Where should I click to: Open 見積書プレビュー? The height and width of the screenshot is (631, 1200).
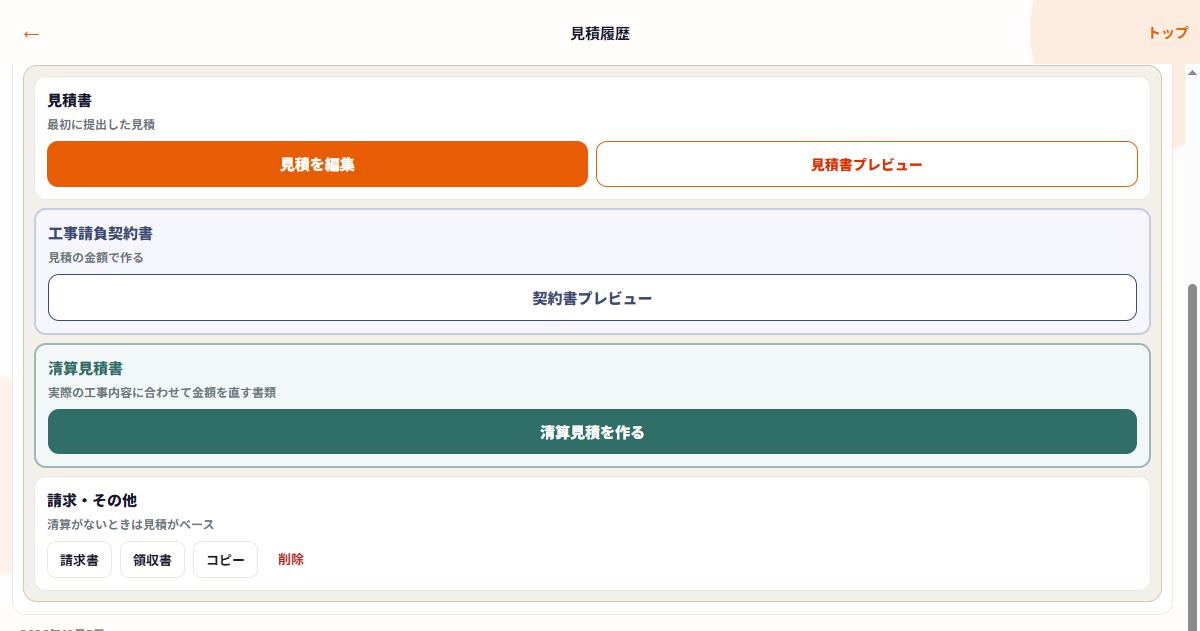[x=866, y=164]
